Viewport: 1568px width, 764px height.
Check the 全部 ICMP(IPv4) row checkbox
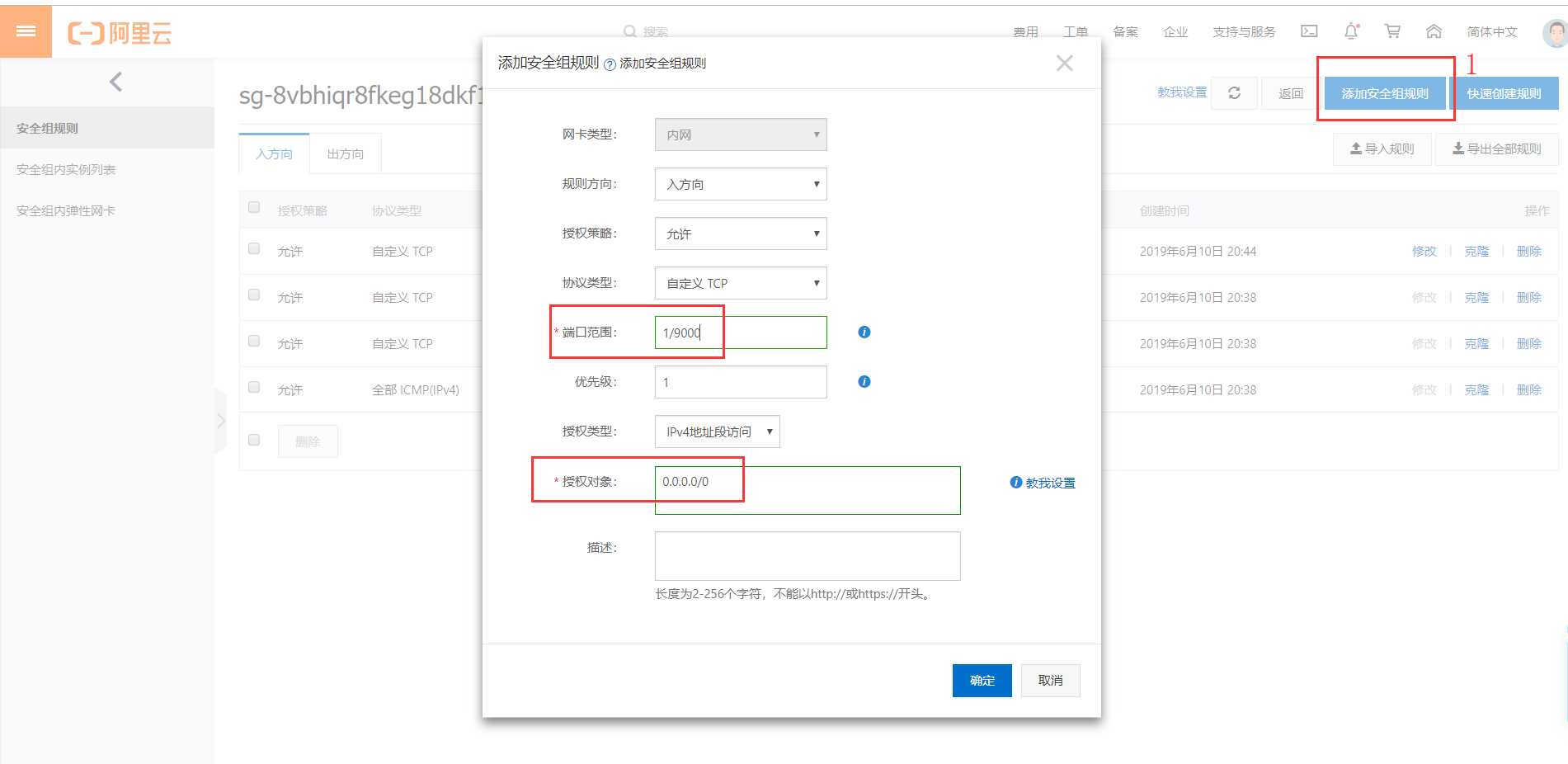coord(254,387)
